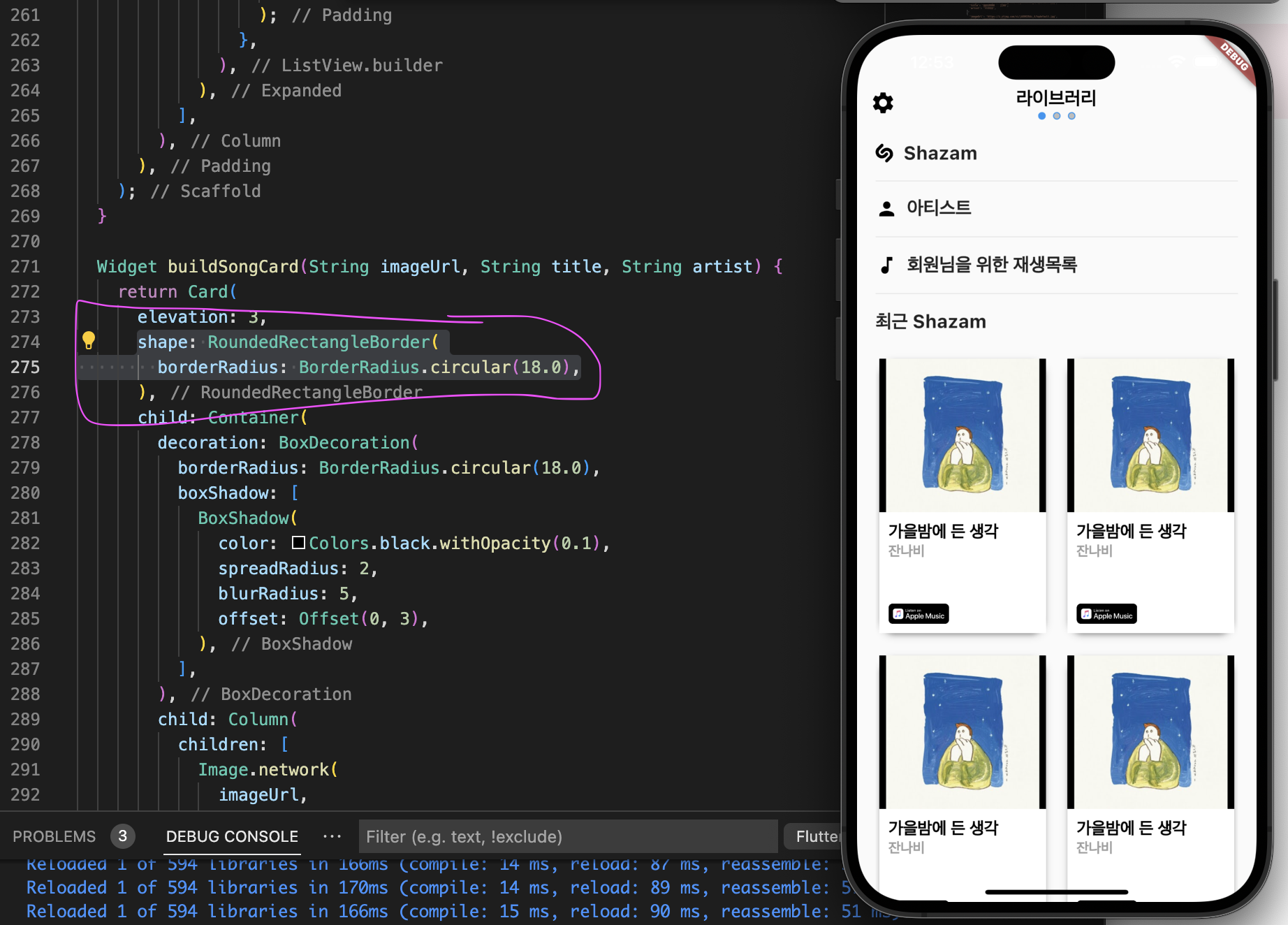Select the last page indicator dot

[x=1071, y=116]
